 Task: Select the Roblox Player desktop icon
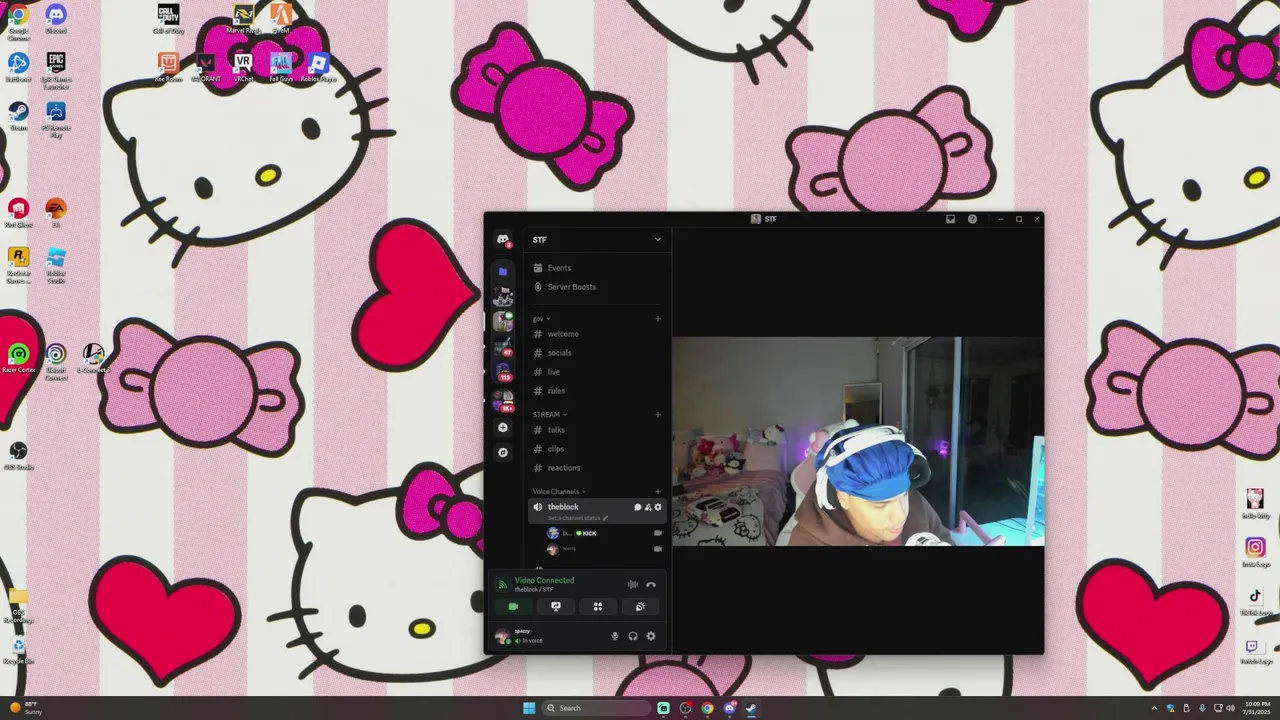pyautogui.click(x=318, y=68)
